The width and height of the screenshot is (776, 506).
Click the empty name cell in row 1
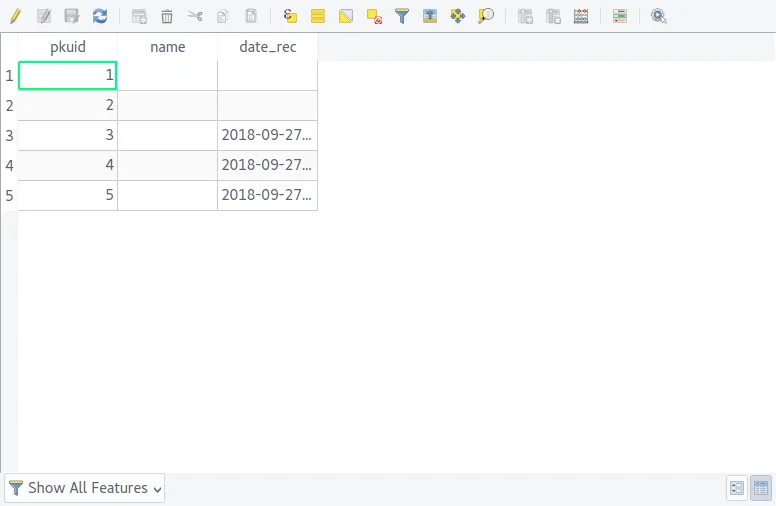tap(168, 76)
